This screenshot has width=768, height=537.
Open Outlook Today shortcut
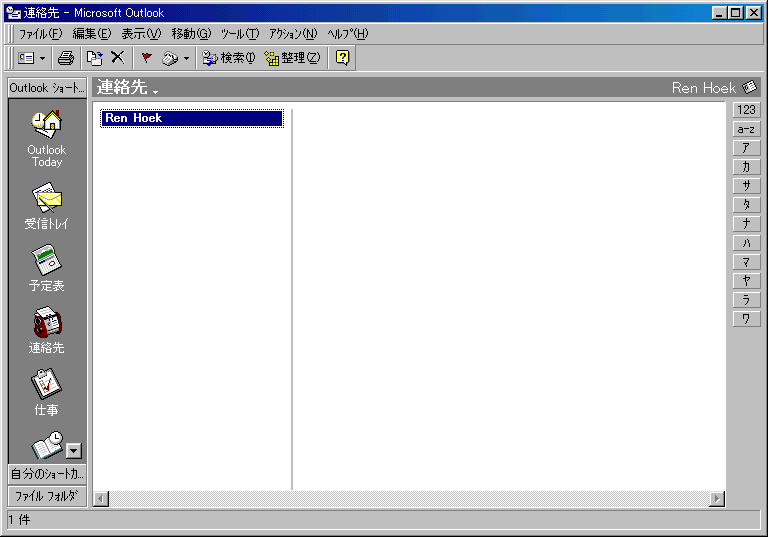point(46,137)
